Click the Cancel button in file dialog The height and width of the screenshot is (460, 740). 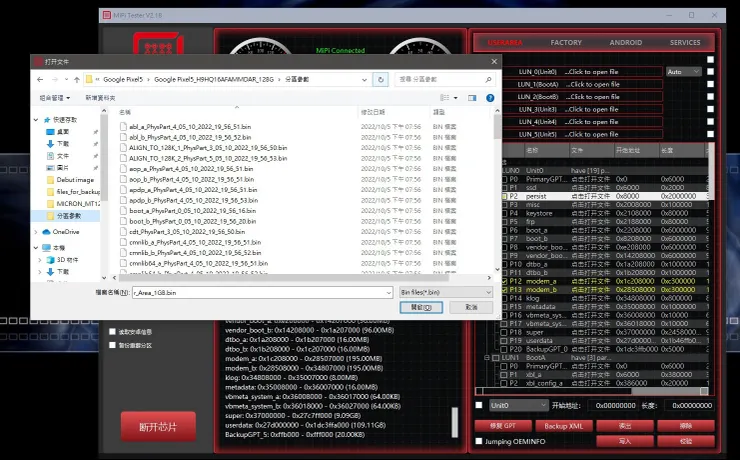click(471, 307)
